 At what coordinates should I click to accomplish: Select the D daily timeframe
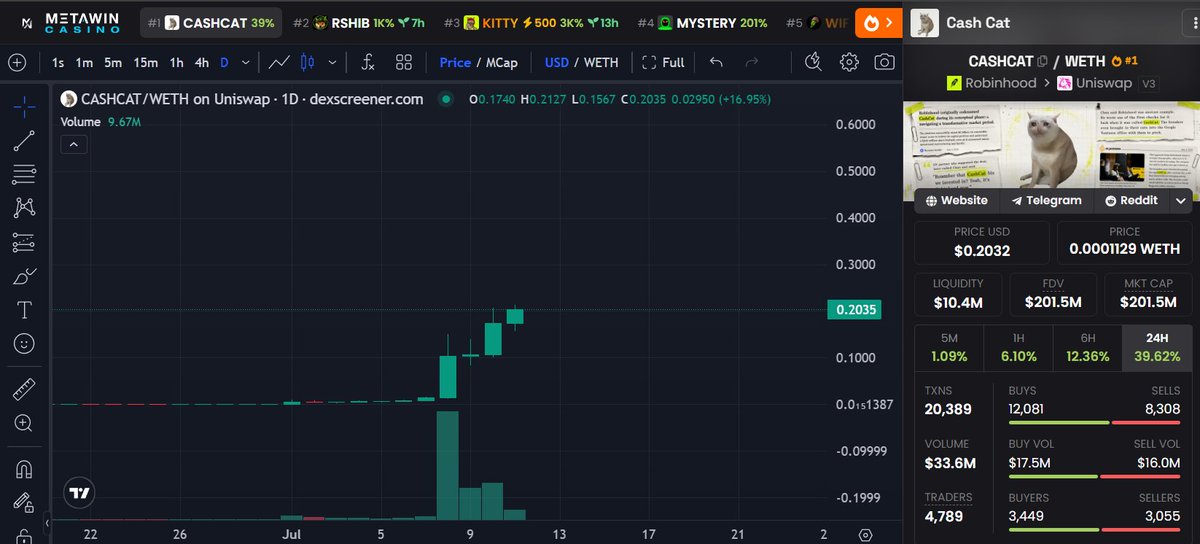(x=224, y=62)
